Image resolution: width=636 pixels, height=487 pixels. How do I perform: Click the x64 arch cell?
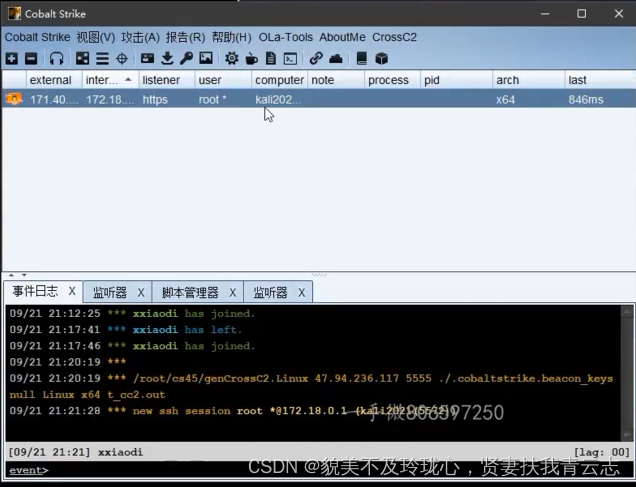coord(529,99)
